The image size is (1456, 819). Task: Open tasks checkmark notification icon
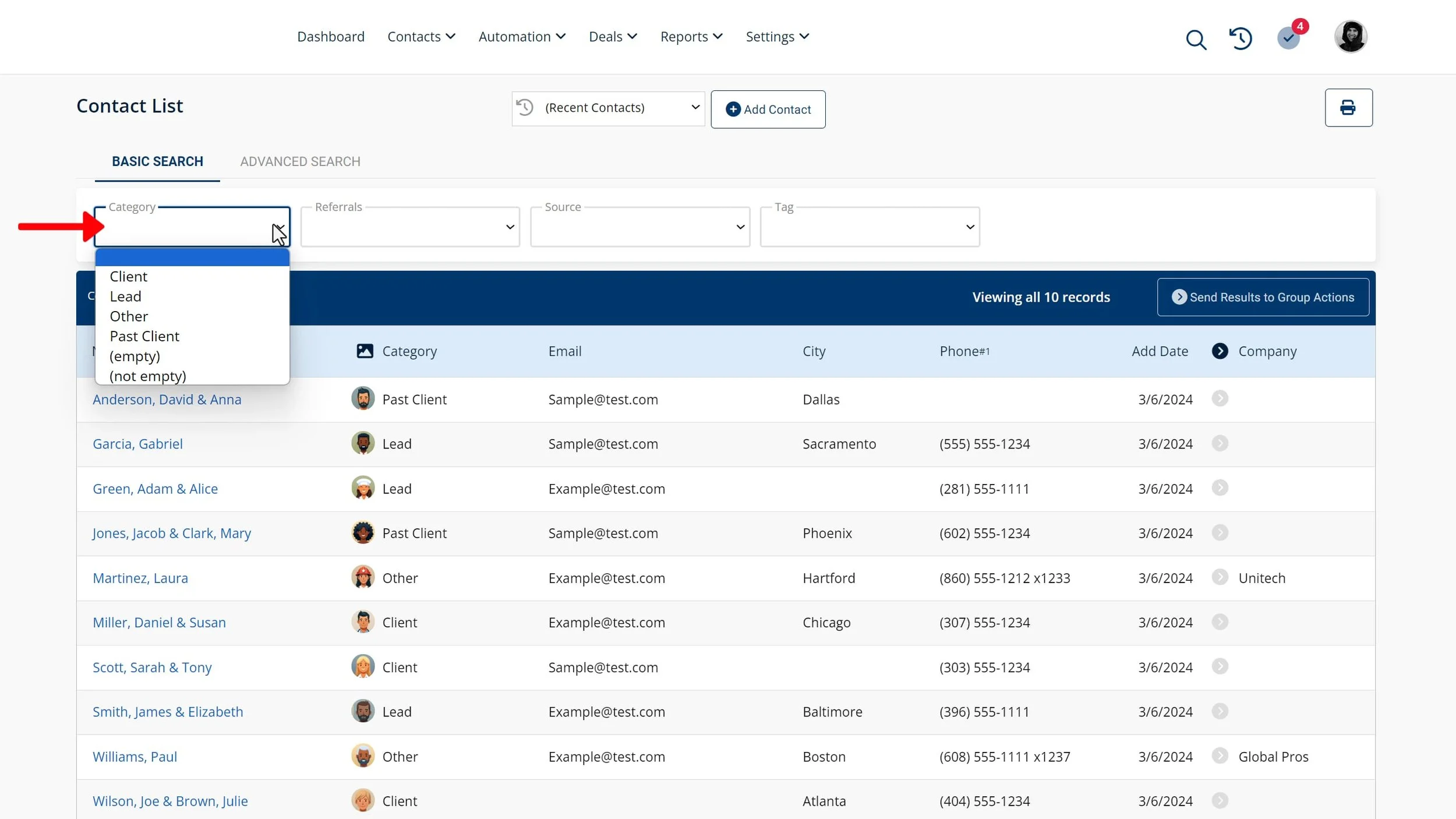pos(1289,38)
